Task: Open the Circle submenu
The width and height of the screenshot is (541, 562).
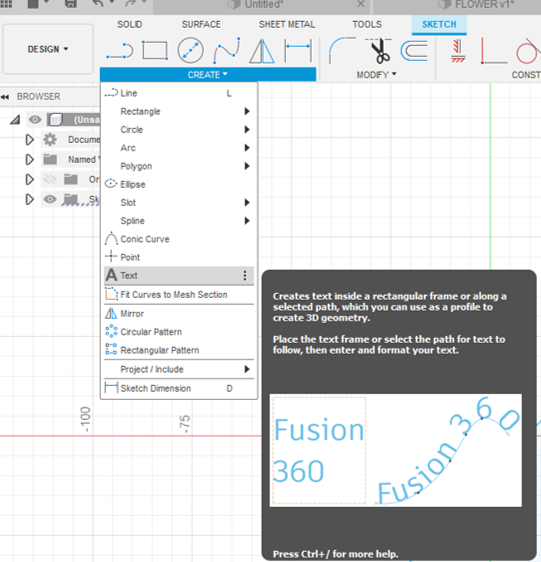Action: tap(179, 130)
